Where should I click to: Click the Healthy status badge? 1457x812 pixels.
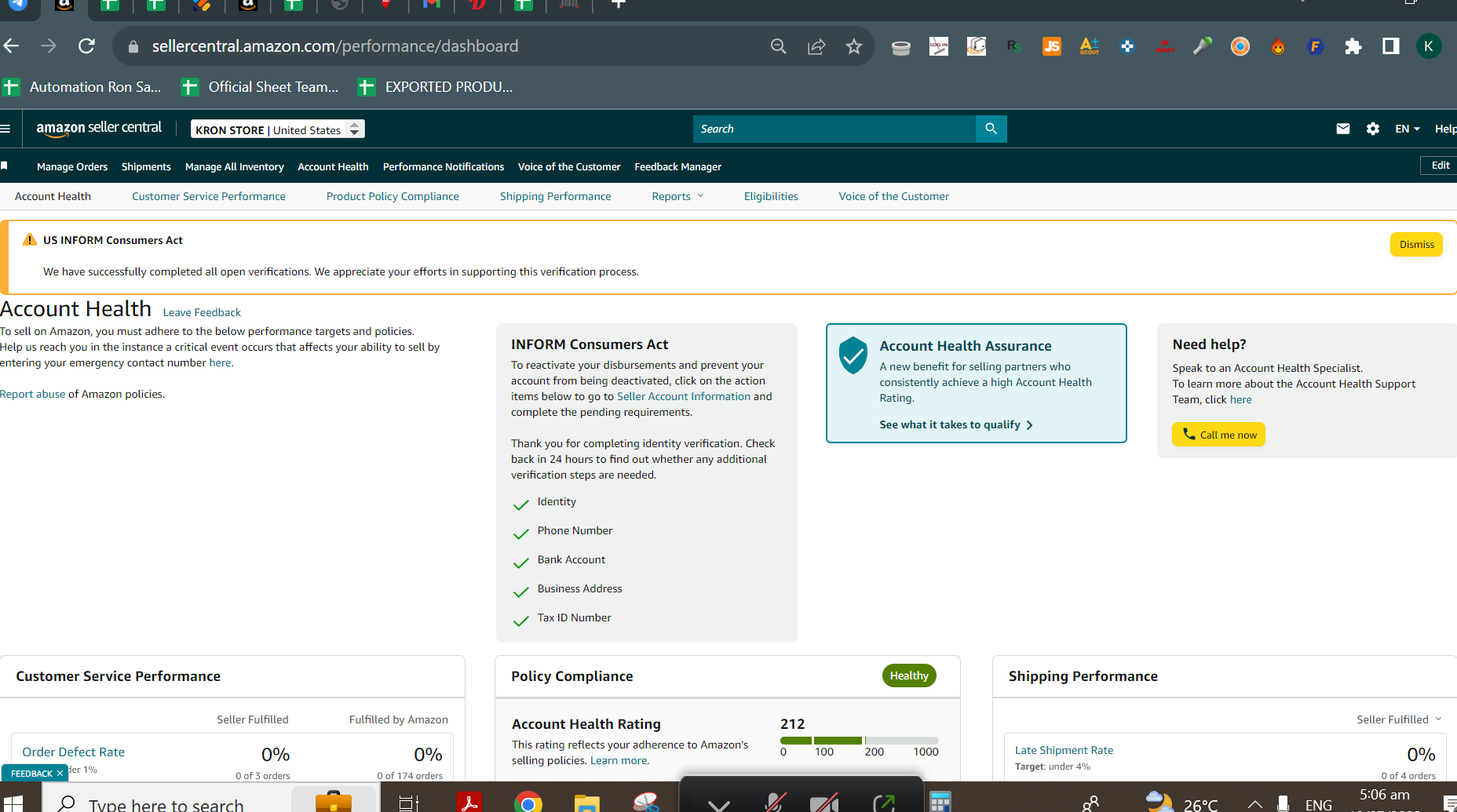(x=909, y=675)
